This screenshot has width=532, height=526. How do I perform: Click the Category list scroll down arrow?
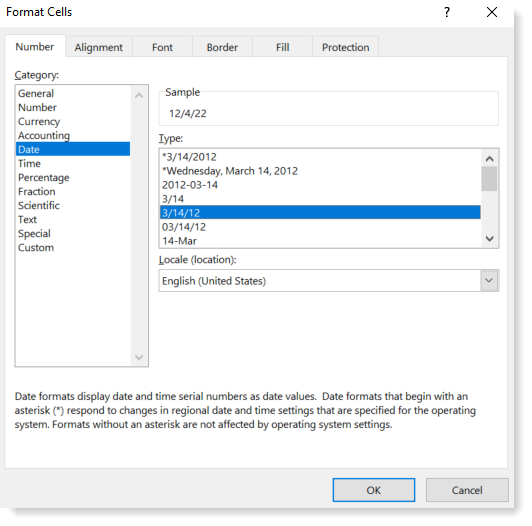pos(139,357)
